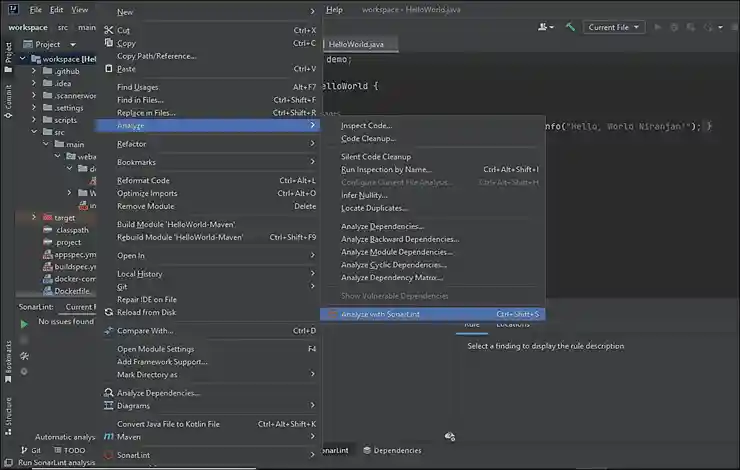The image size is (740, 470).
Task: Select Run Inspection by Name
Action: 432,169
